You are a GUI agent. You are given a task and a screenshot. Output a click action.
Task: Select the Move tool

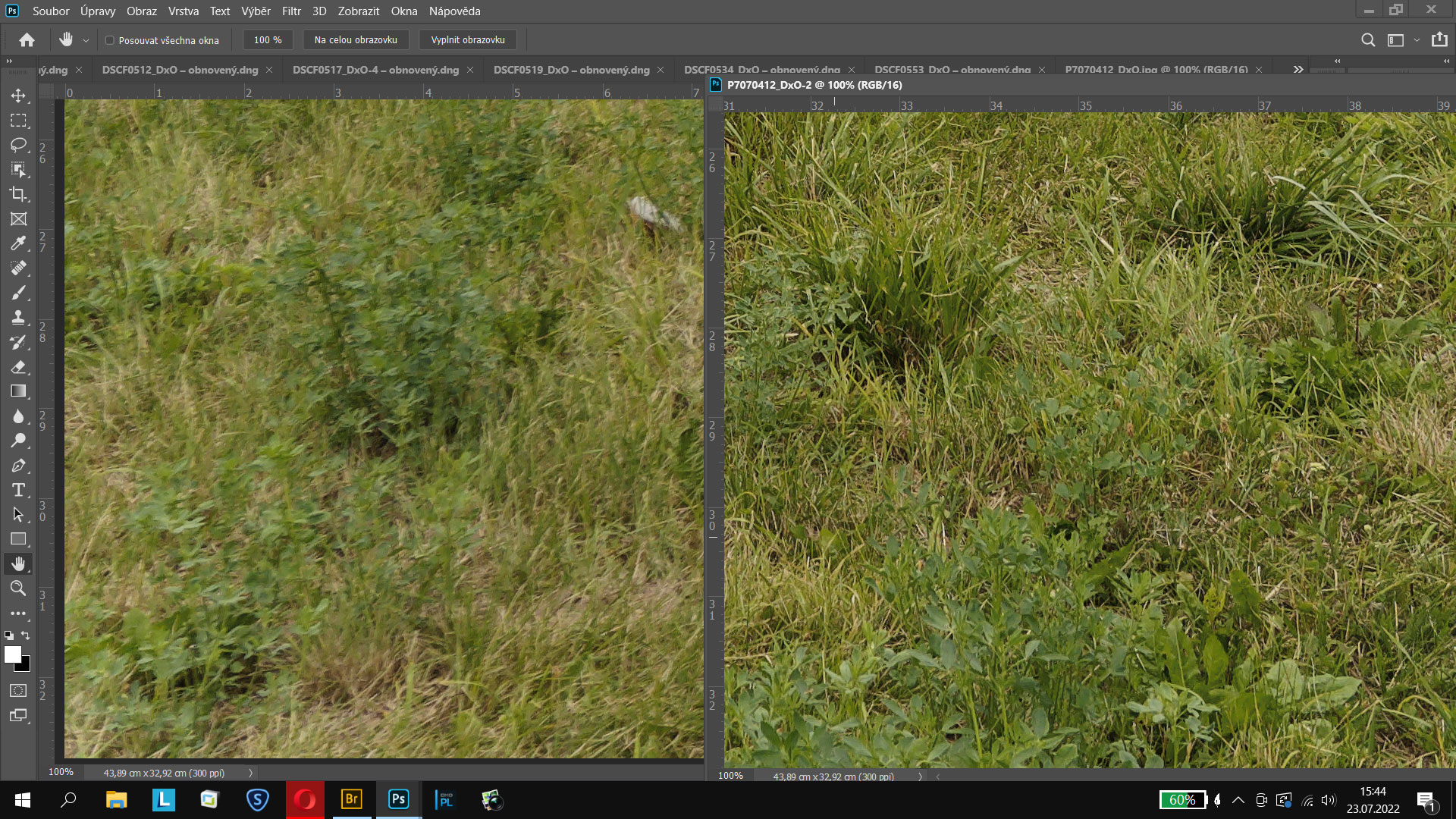[18, 96]
